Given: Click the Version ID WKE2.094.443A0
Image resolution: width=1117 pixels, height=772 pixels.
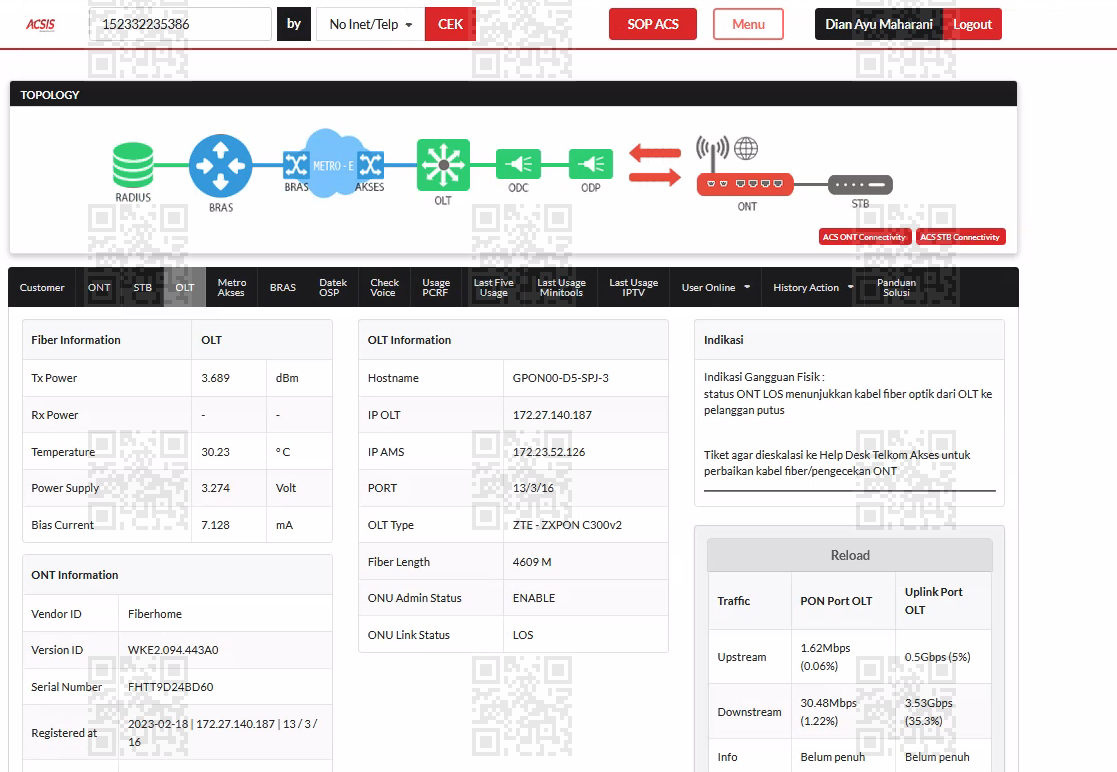Looking at the screenshot, I should [x=173, y=650].
